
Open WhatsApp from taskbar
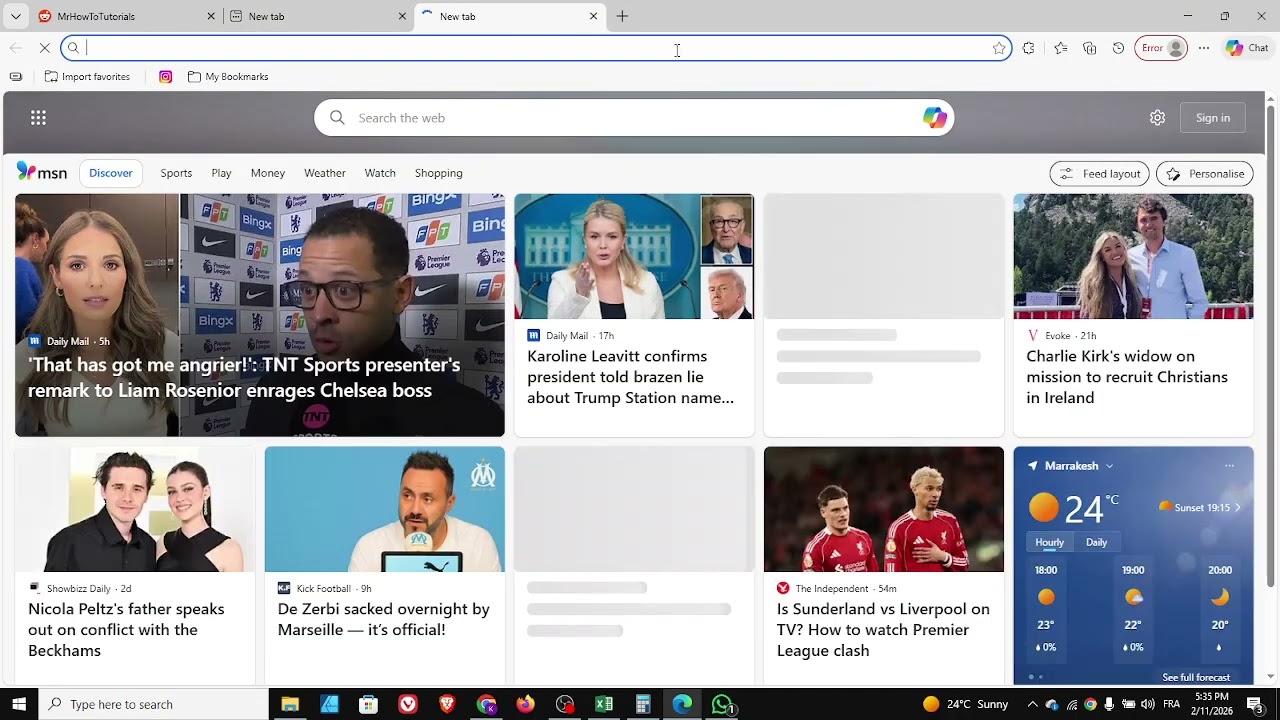tap(722, 704)
